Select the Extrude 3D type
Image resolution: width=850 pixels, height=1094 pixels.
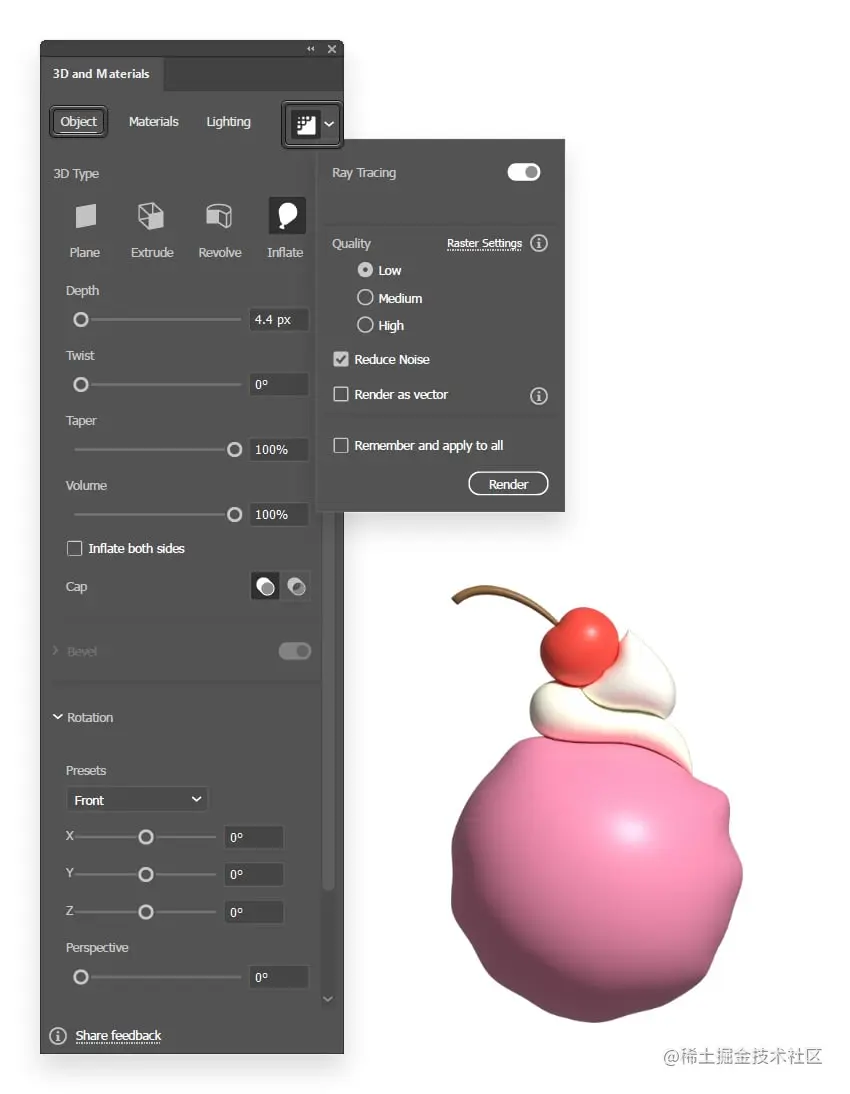click(x=152, y=215)
